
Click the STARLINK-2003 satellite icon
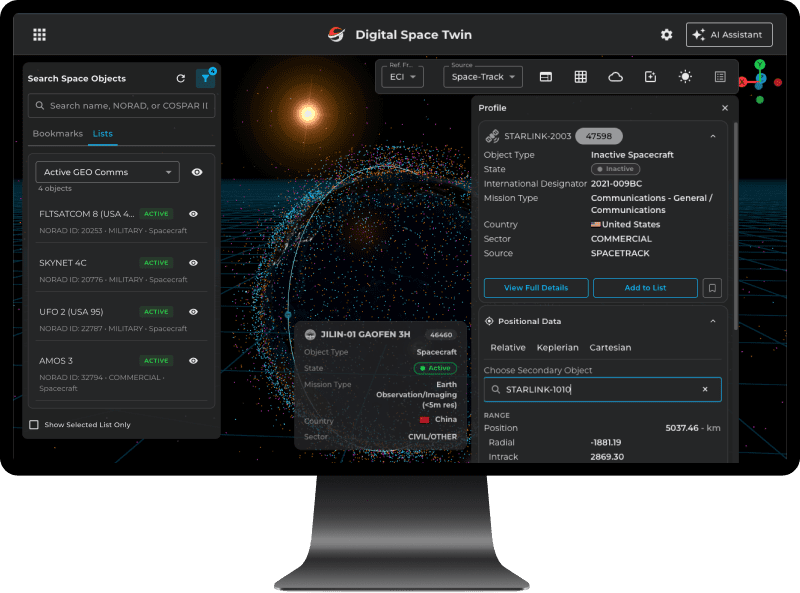coord(492,136)
